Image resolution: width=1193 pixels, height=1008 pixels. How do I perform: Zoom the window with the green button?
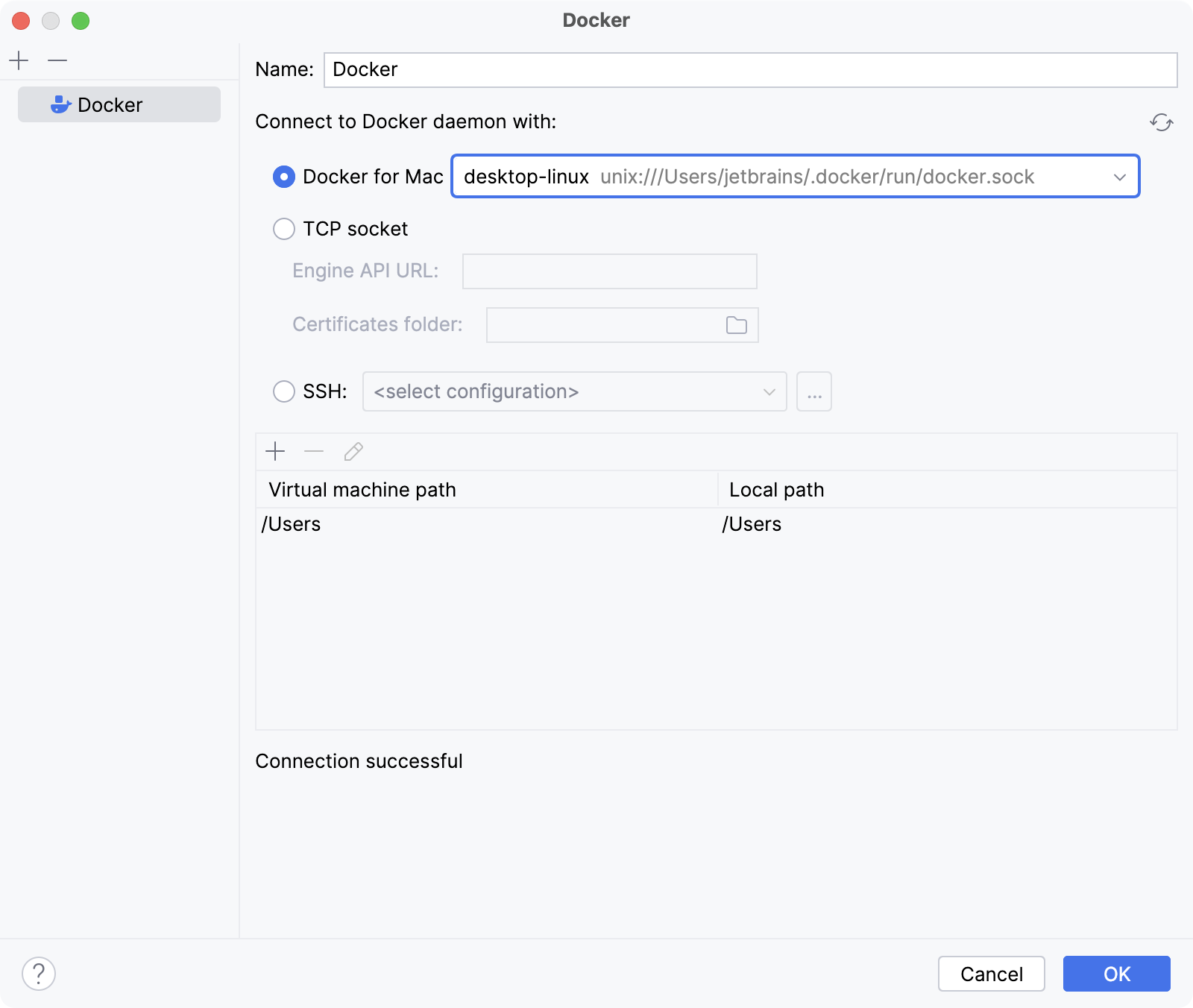pyautogui.click(x=81, y=21)
